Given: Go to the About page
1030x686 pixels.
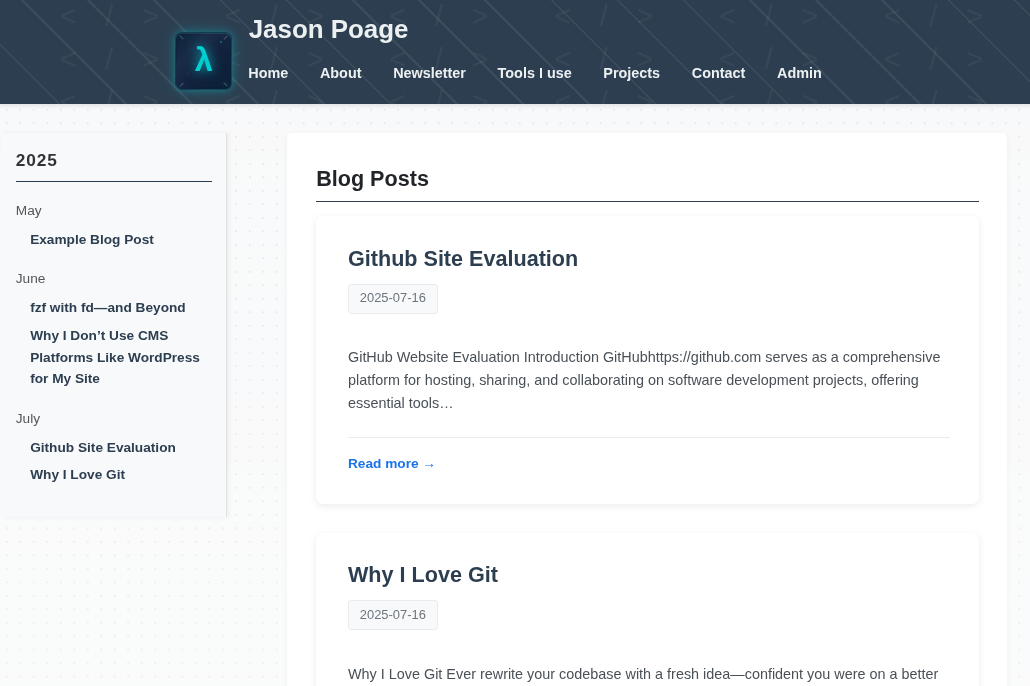Looking at the screenshot, I should (340, 73).
